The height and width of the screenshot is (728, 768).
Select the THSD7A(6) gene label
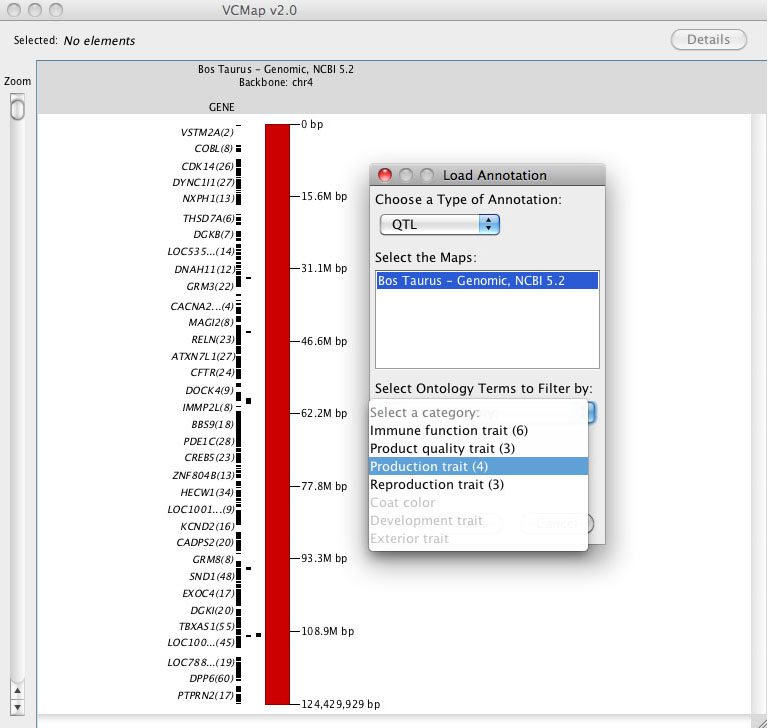[x=209, y=218]
